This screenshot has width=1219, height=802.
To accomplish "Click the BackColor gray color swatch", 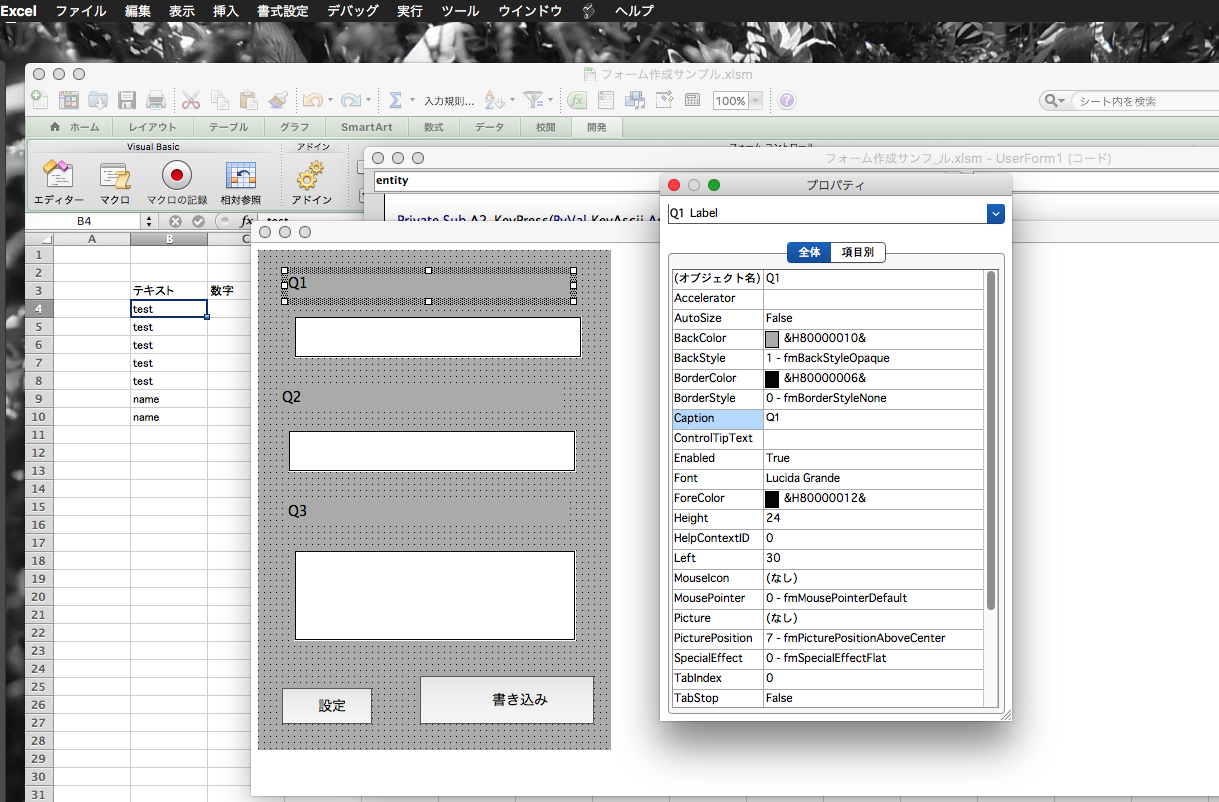I will [x=772, y=339].
